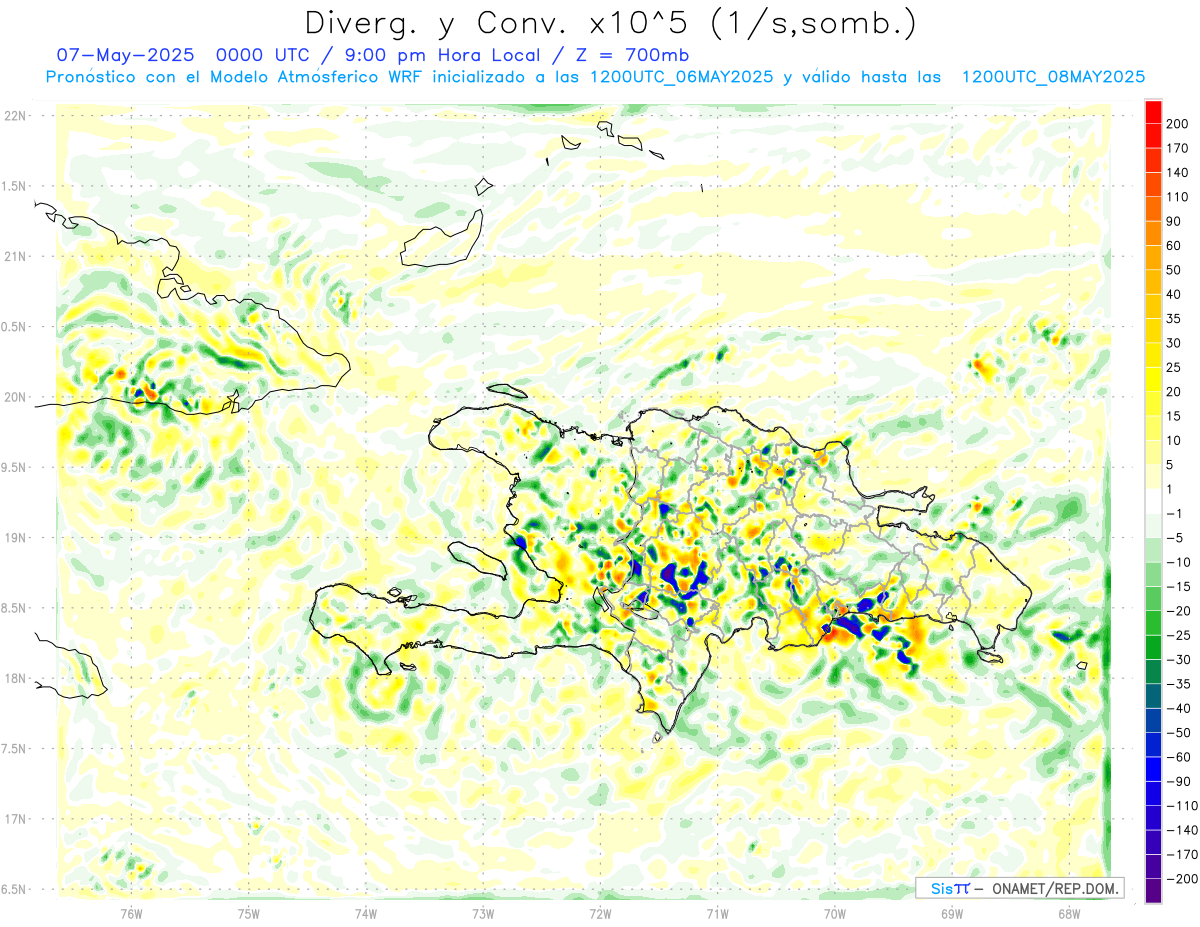
Task: Click the 0.5N axis label
Action: point(14,327)
